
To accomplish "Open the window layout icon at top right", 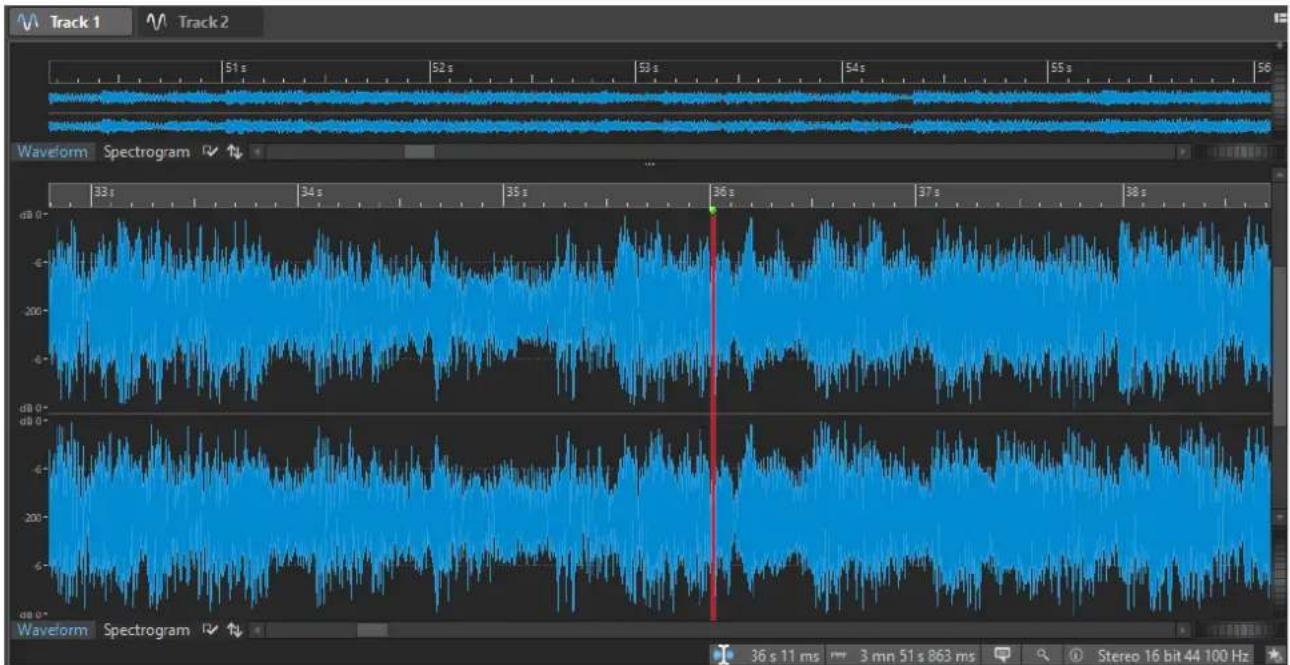I will 1279,19.
